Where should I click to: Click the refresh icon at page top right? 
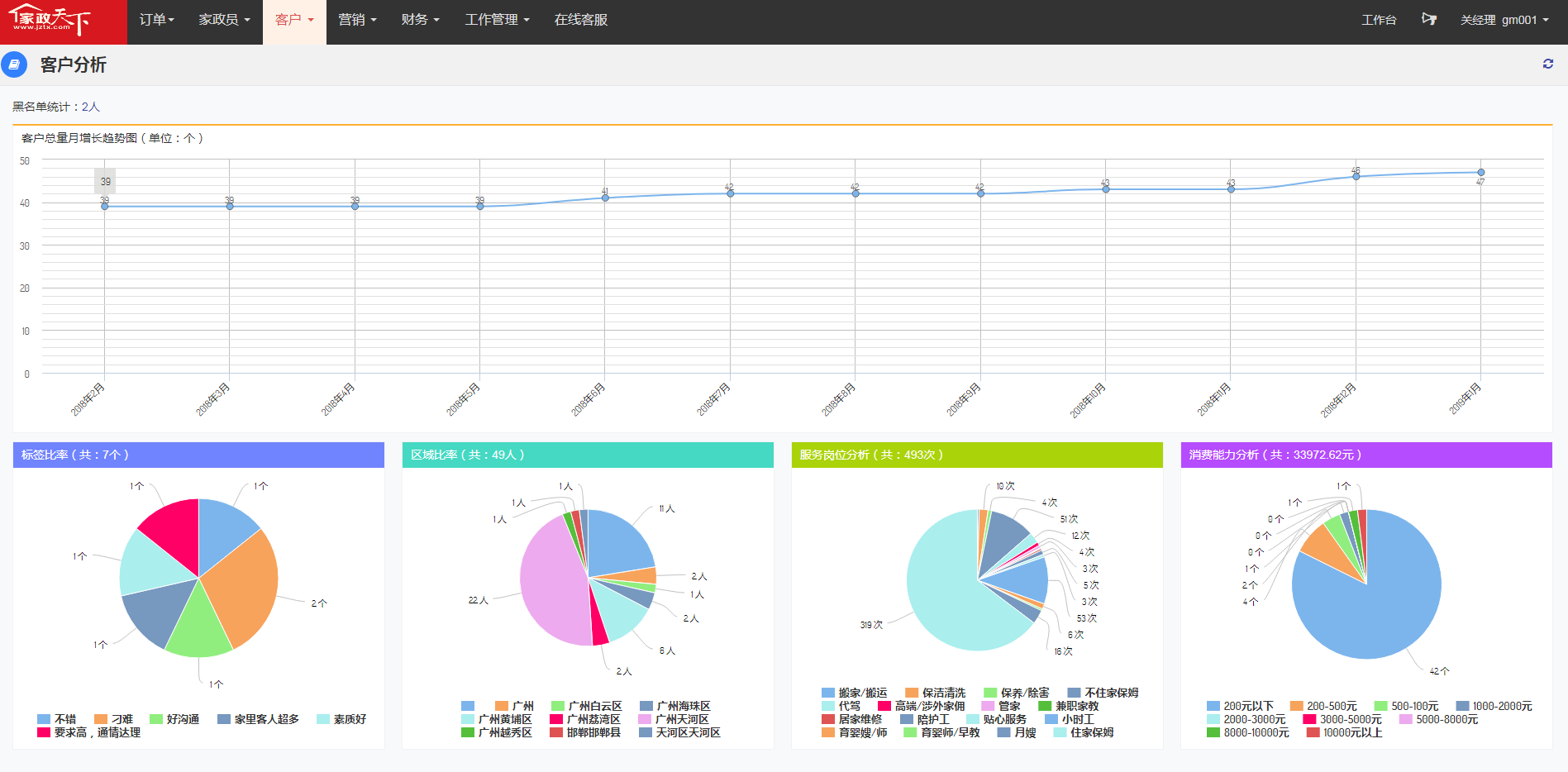point(1547,64)
